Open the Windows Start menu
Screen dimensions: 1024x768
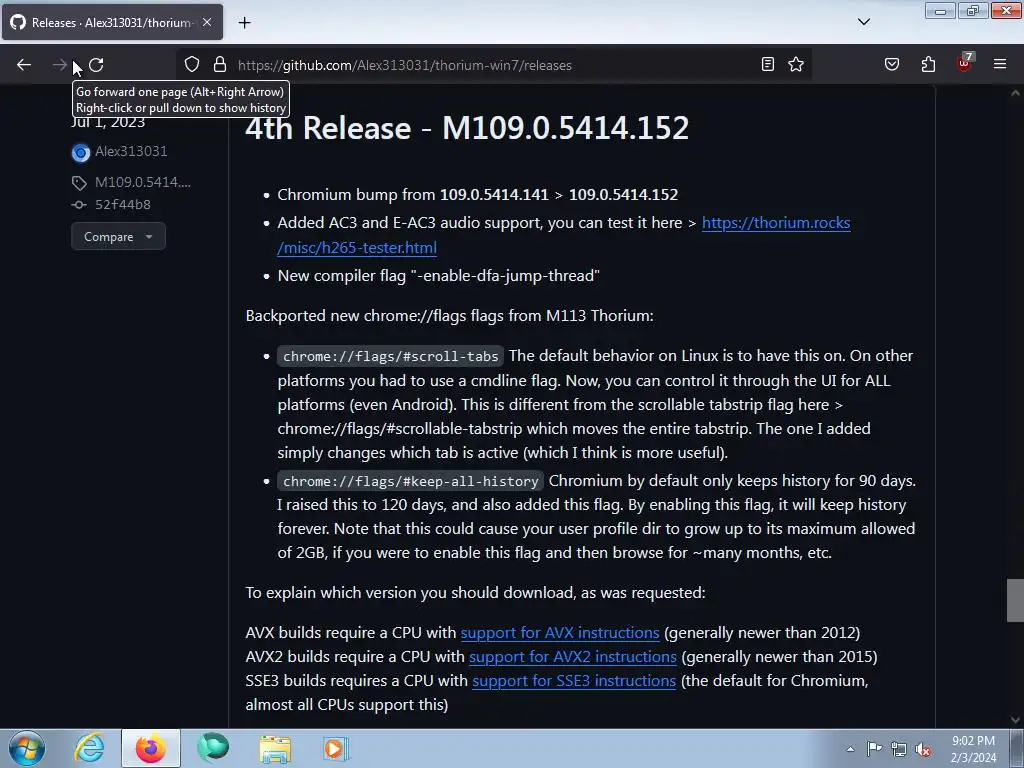click(27, 748)
